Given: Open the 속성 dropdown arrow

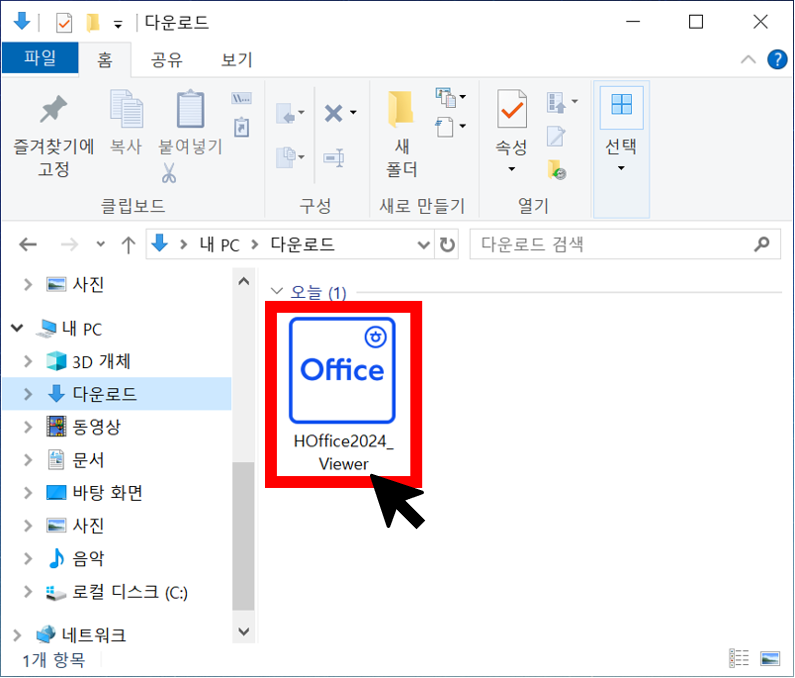Looking at the screenshot, I should 512,169.
